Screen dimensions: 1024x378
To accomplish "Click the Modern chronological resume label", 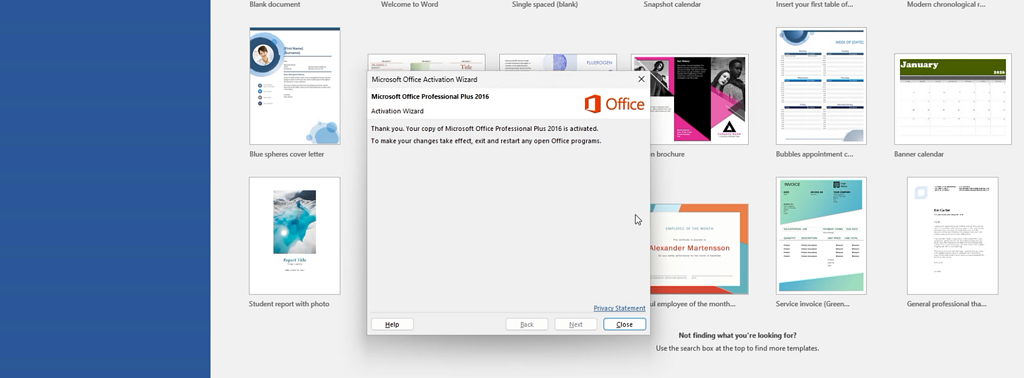I will [946, 4].
